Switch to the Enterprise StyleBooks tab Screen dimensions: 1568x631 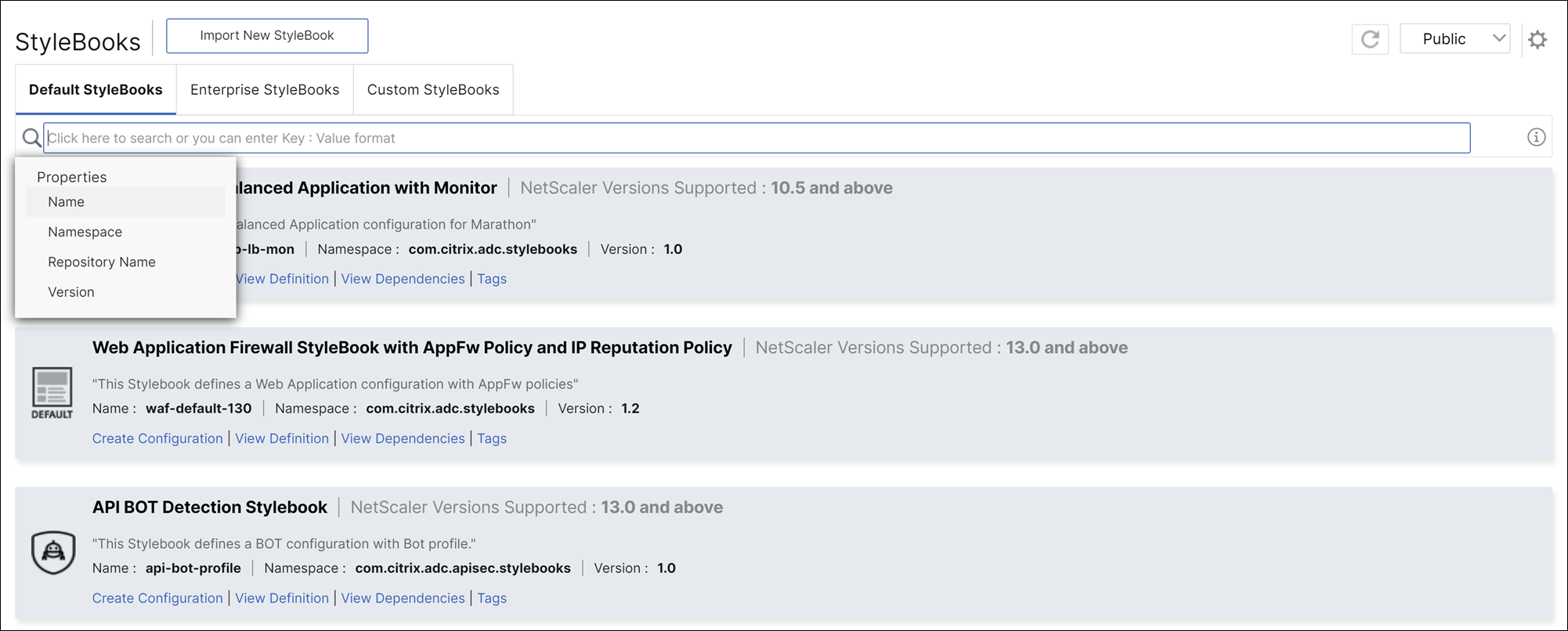(265, 89)
